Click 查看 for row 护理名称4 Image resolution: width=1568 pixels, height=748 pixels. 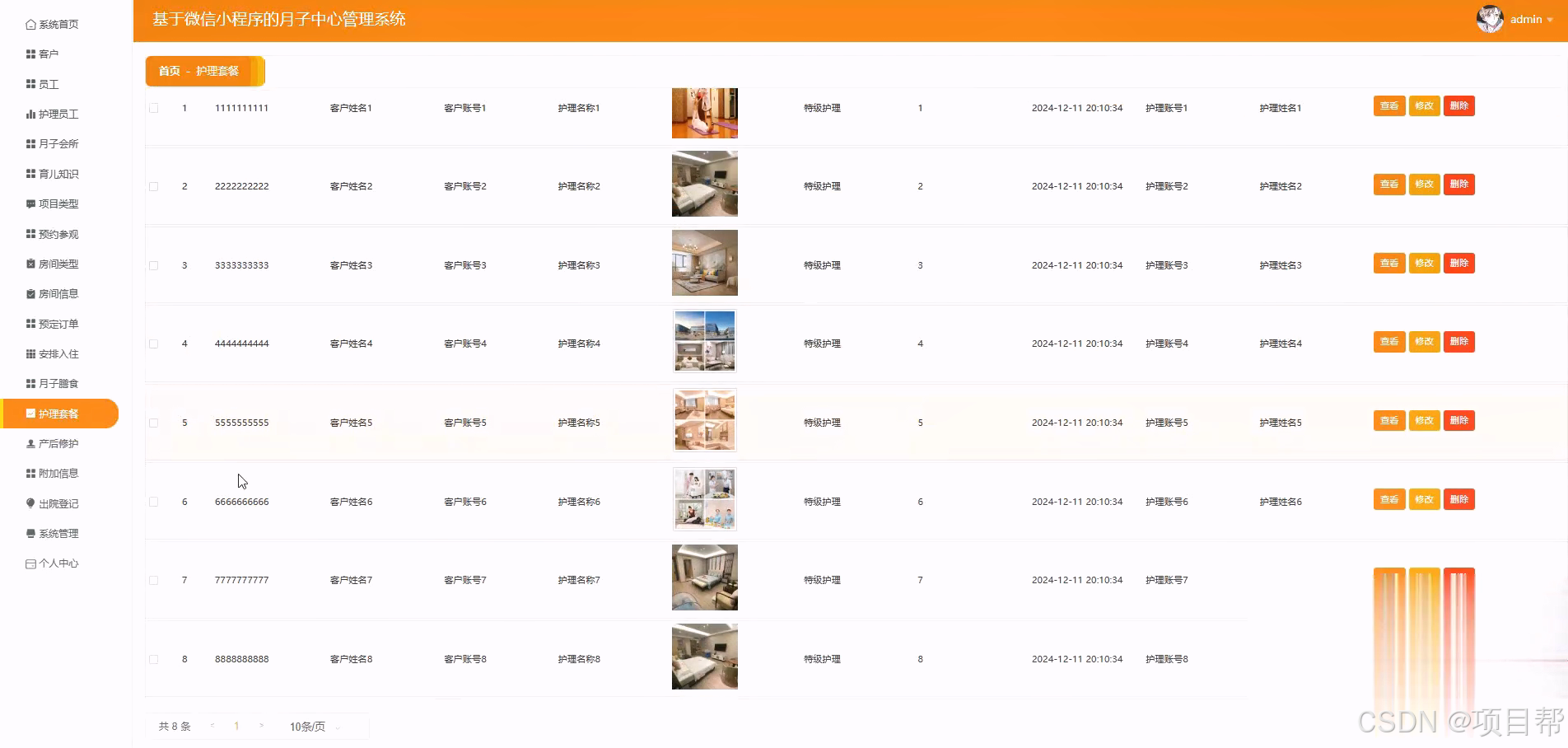(x=1389, y=341)
